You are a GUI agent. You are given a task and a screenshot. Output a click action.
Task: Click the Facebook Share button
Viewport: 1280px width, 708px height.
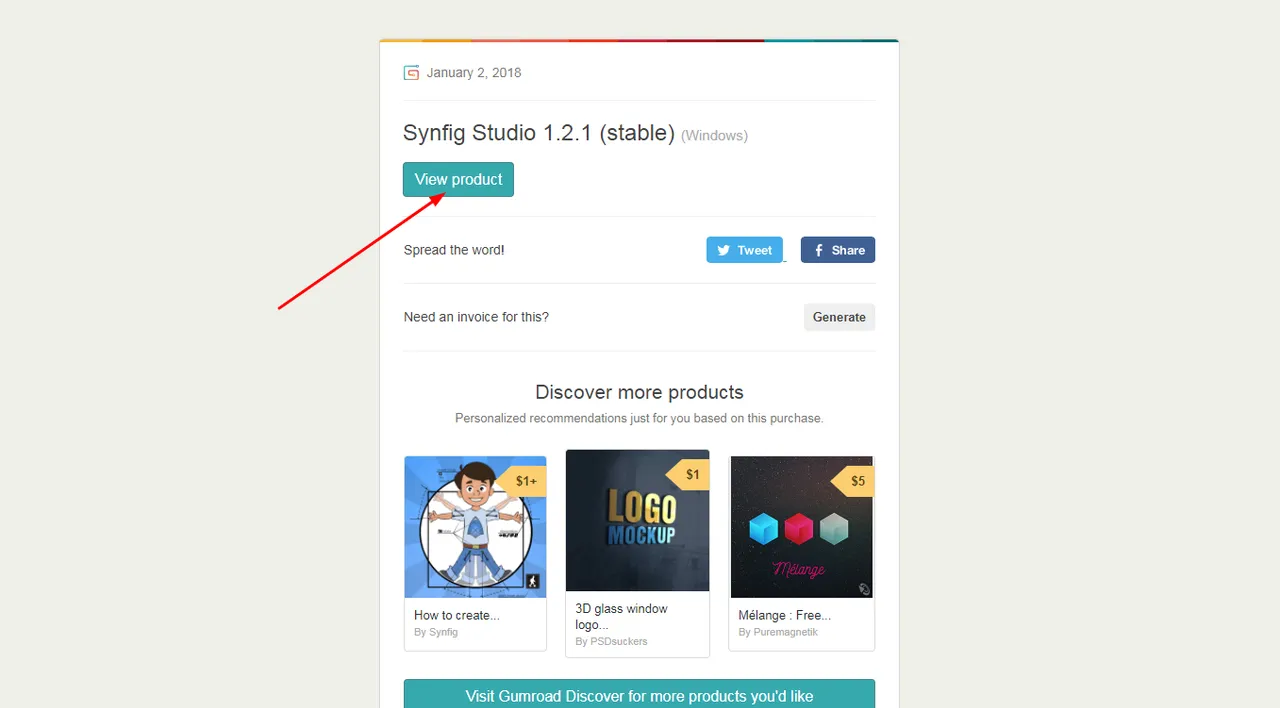pos(838,250)
